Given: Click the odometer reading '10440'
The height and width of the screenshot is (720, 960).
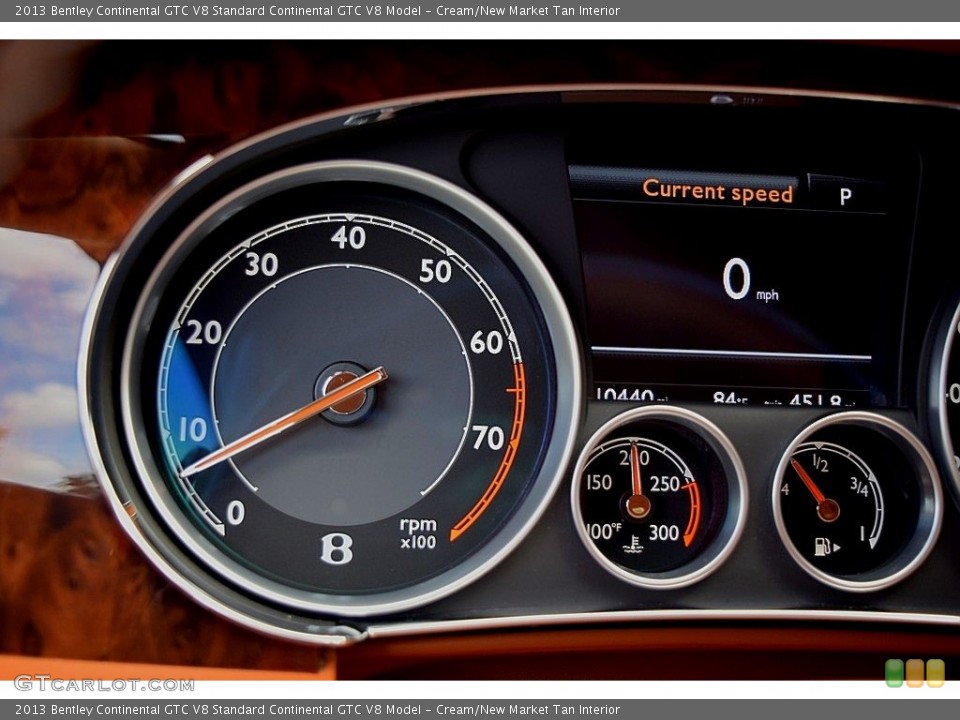Looking at the screenshot, I should click(624, 395).
